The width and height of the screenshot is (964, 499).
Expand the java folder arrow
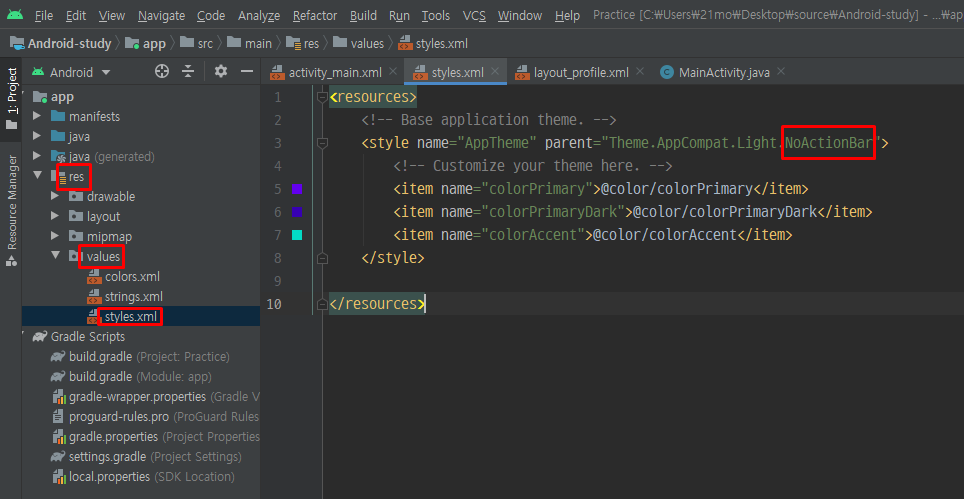click(38, 136)
